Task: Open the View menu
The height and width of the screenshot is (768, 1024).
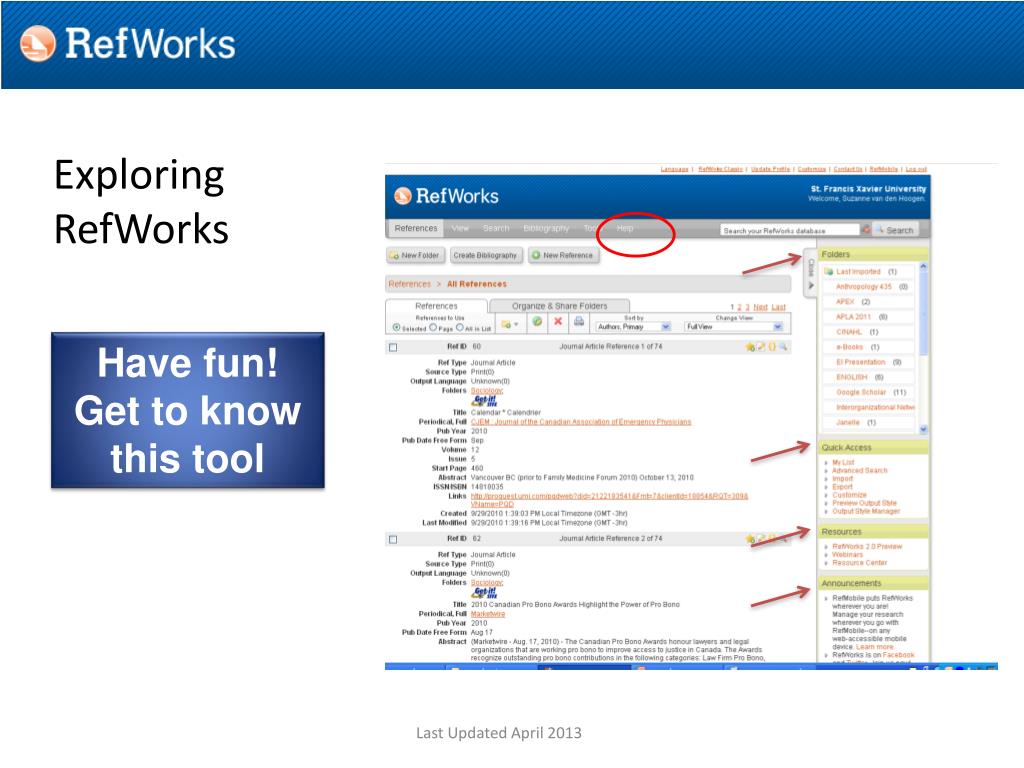Action: (460, 228)
